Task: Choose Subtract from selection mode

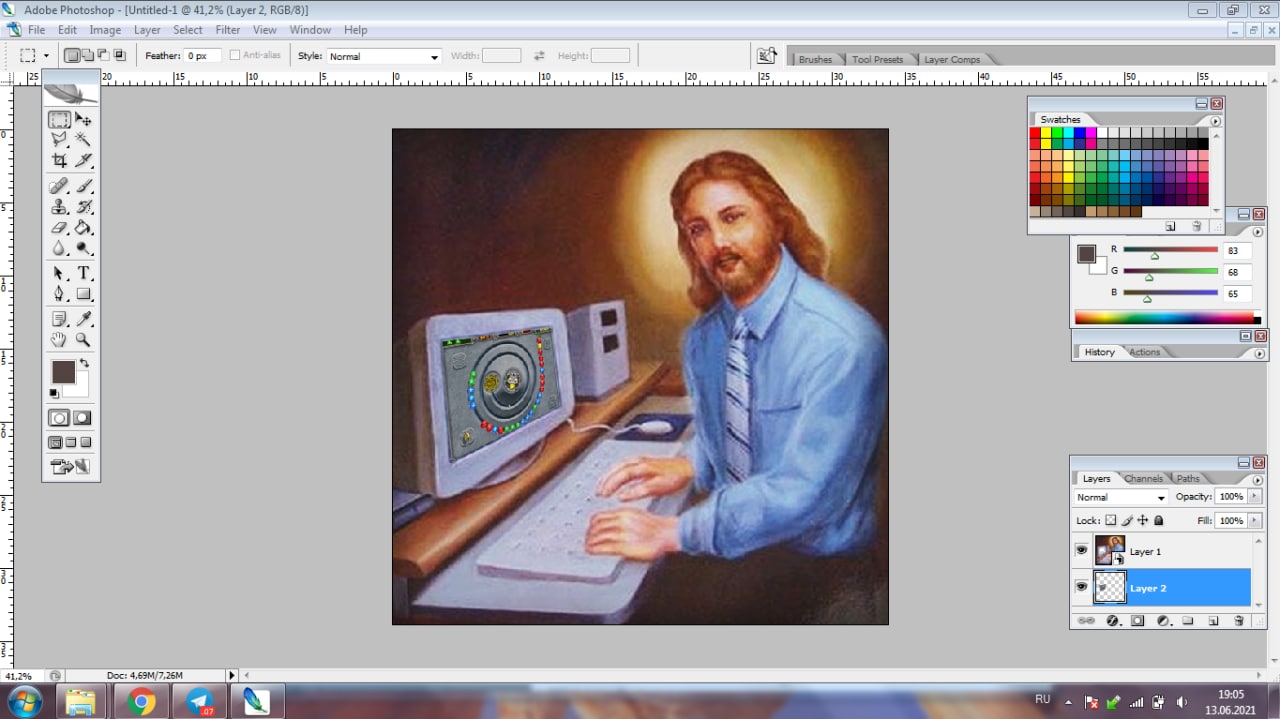Action: click(x=104, y=56)
